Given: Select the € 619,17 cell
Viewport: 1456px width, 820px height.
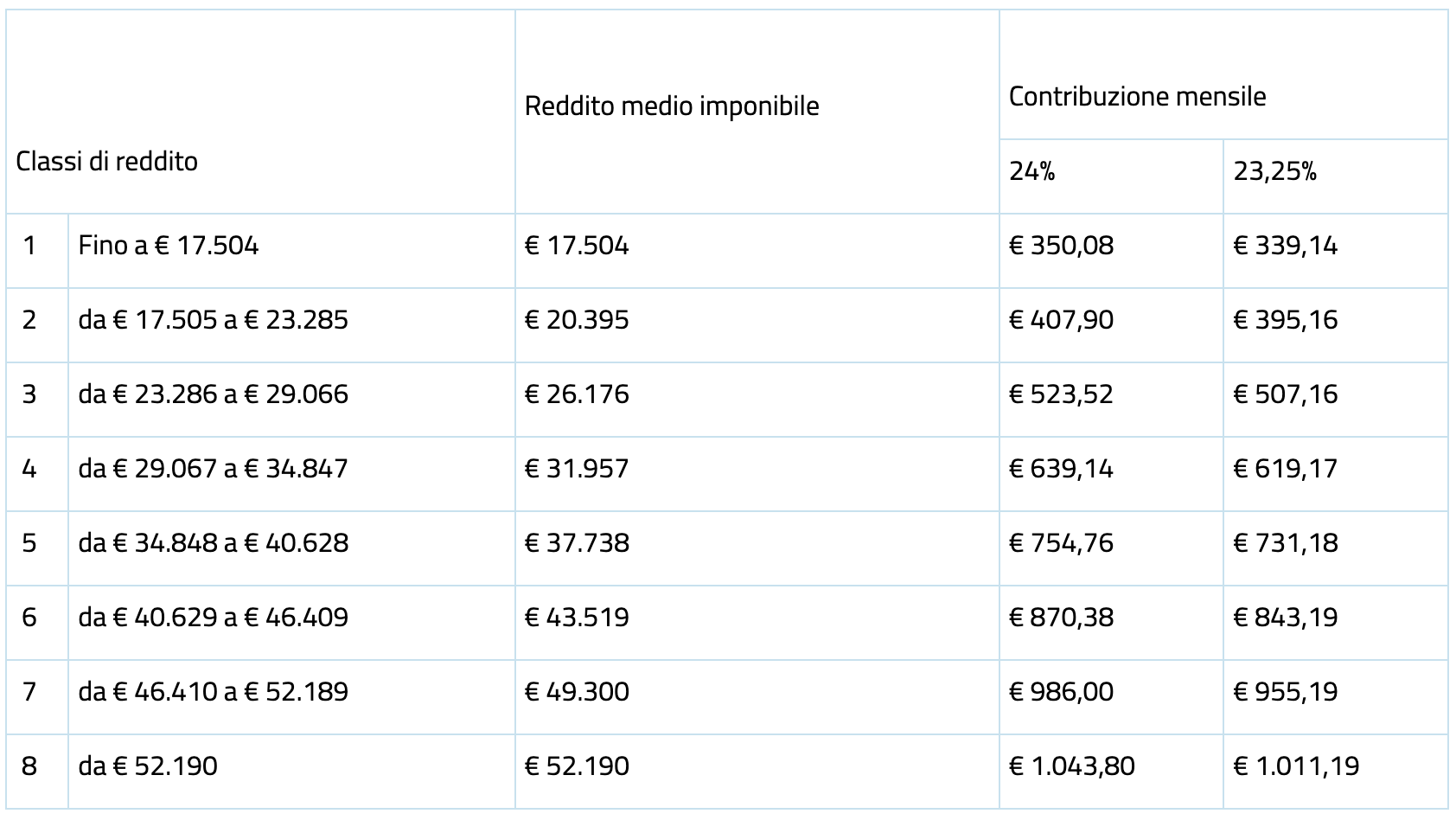Looking at the screenshot, I should 1285,469.
